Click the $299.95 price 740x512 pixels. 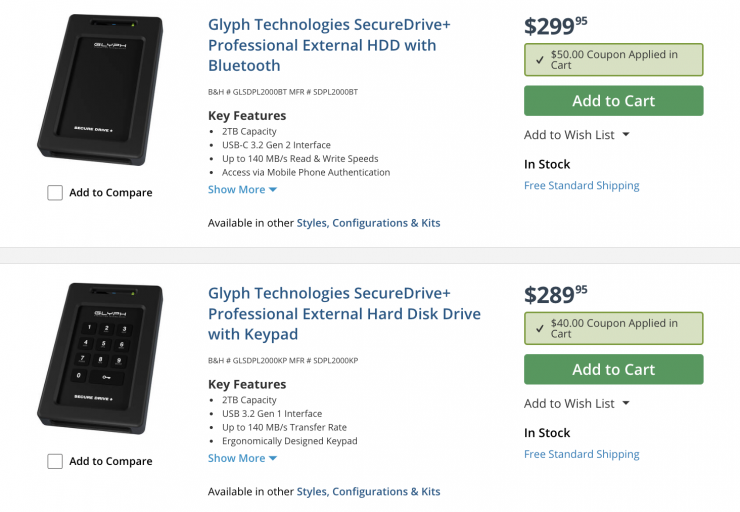click(x=555, y=26)
